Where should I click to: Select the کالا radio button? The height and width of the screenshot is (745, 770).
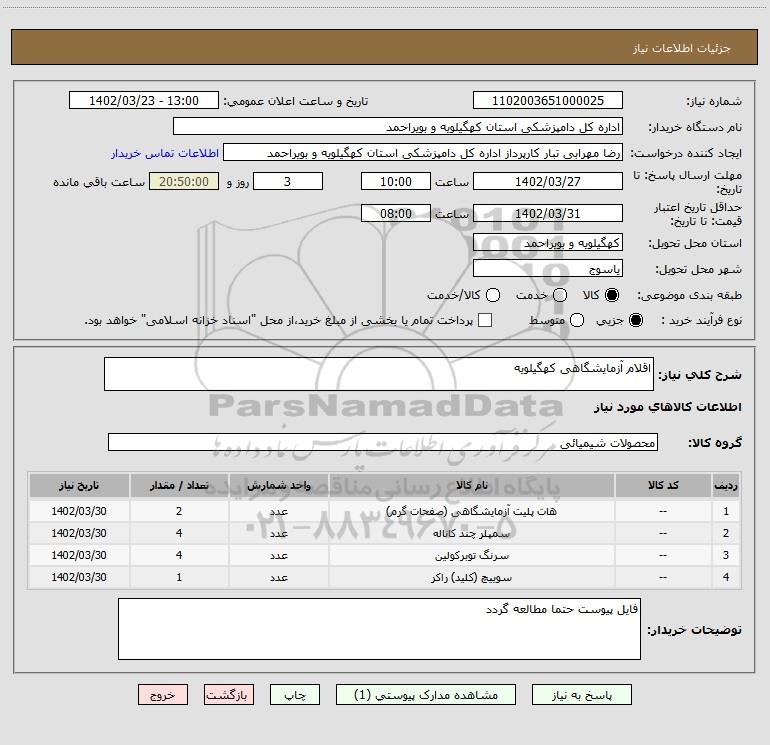pos(612,295)
